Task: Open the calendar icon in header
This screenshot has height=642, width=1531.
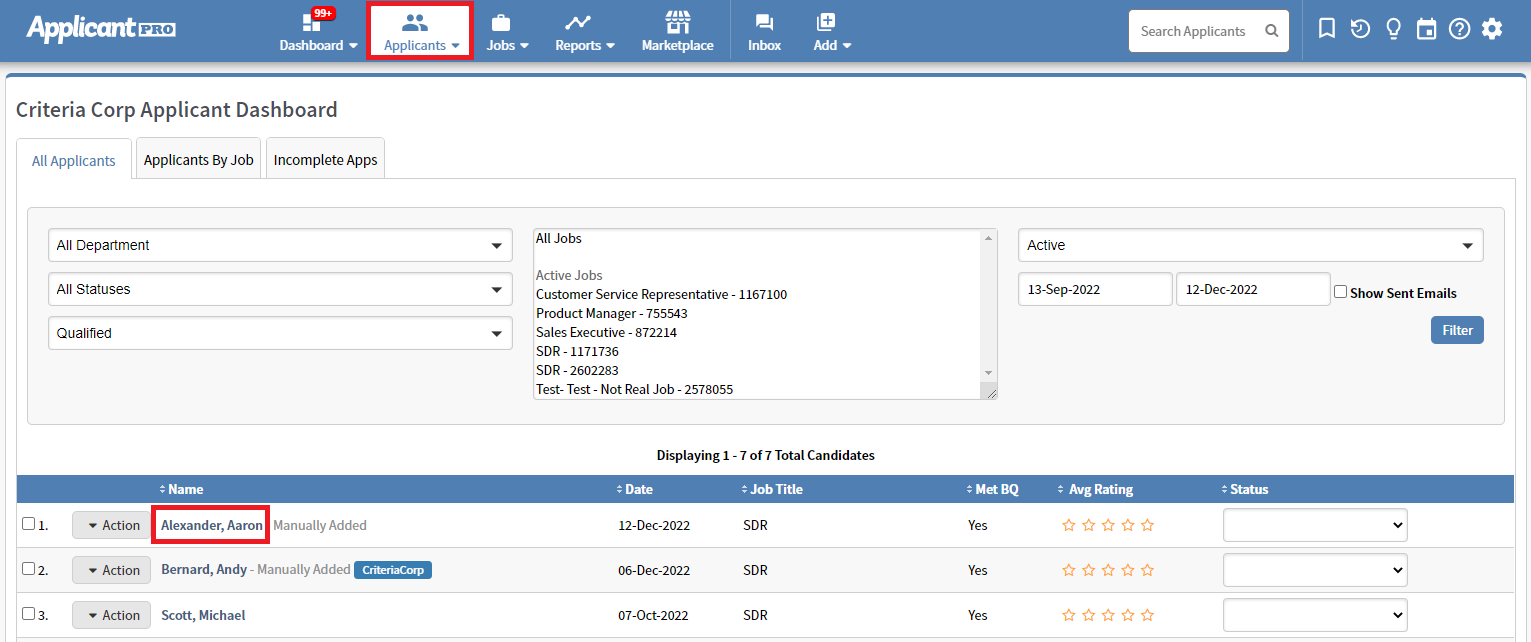Action: pos(1426,29)
